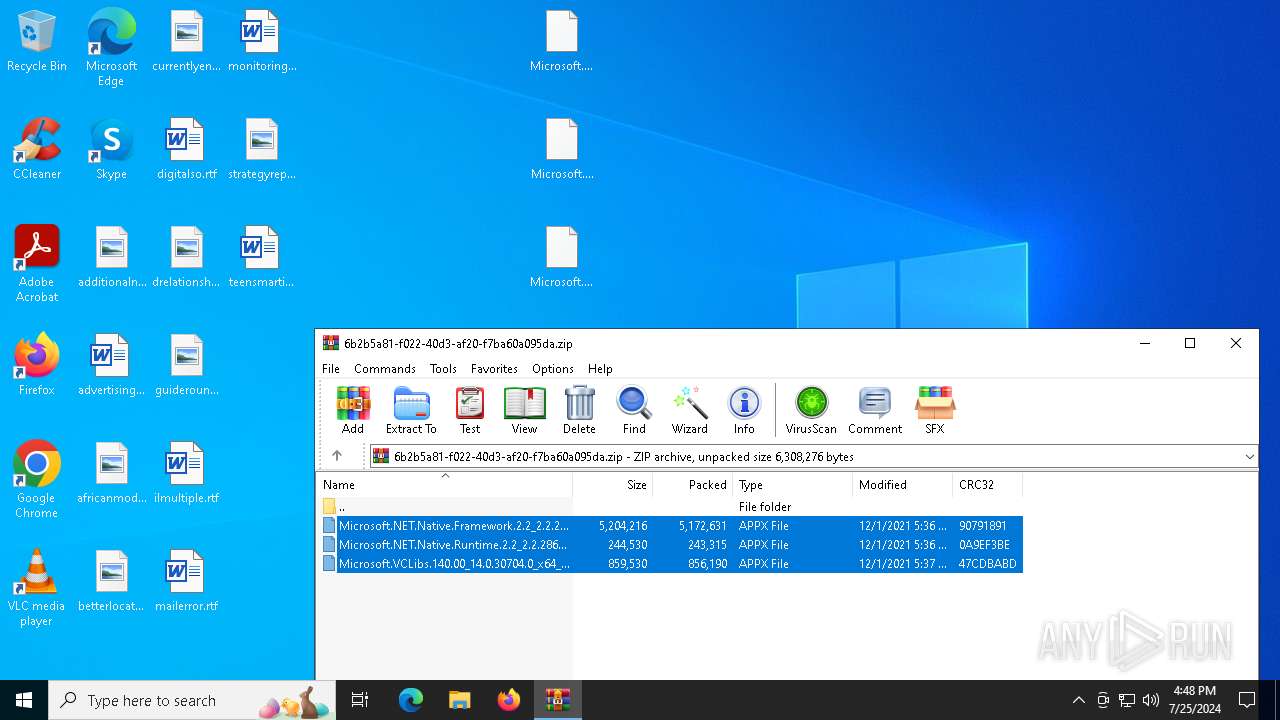Screen dimensions: 1280x720
Task: Select the Firefox desktop icon
Action: click(37, 365)
